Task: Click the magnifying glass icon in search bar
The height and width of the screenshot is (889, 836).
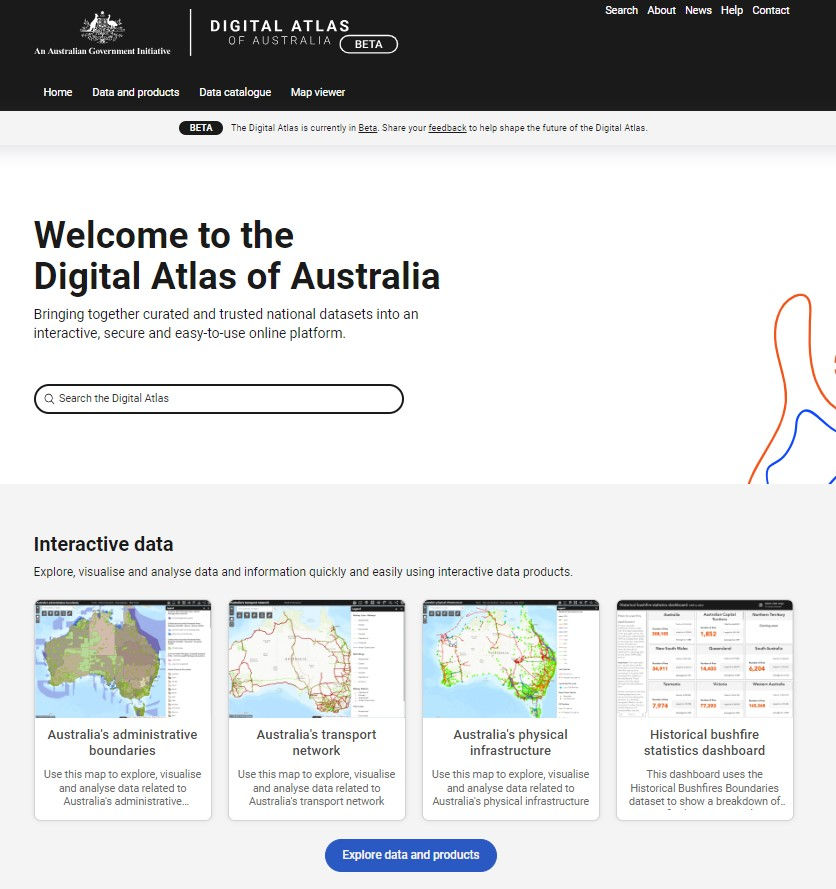Action: click(49, 398)
